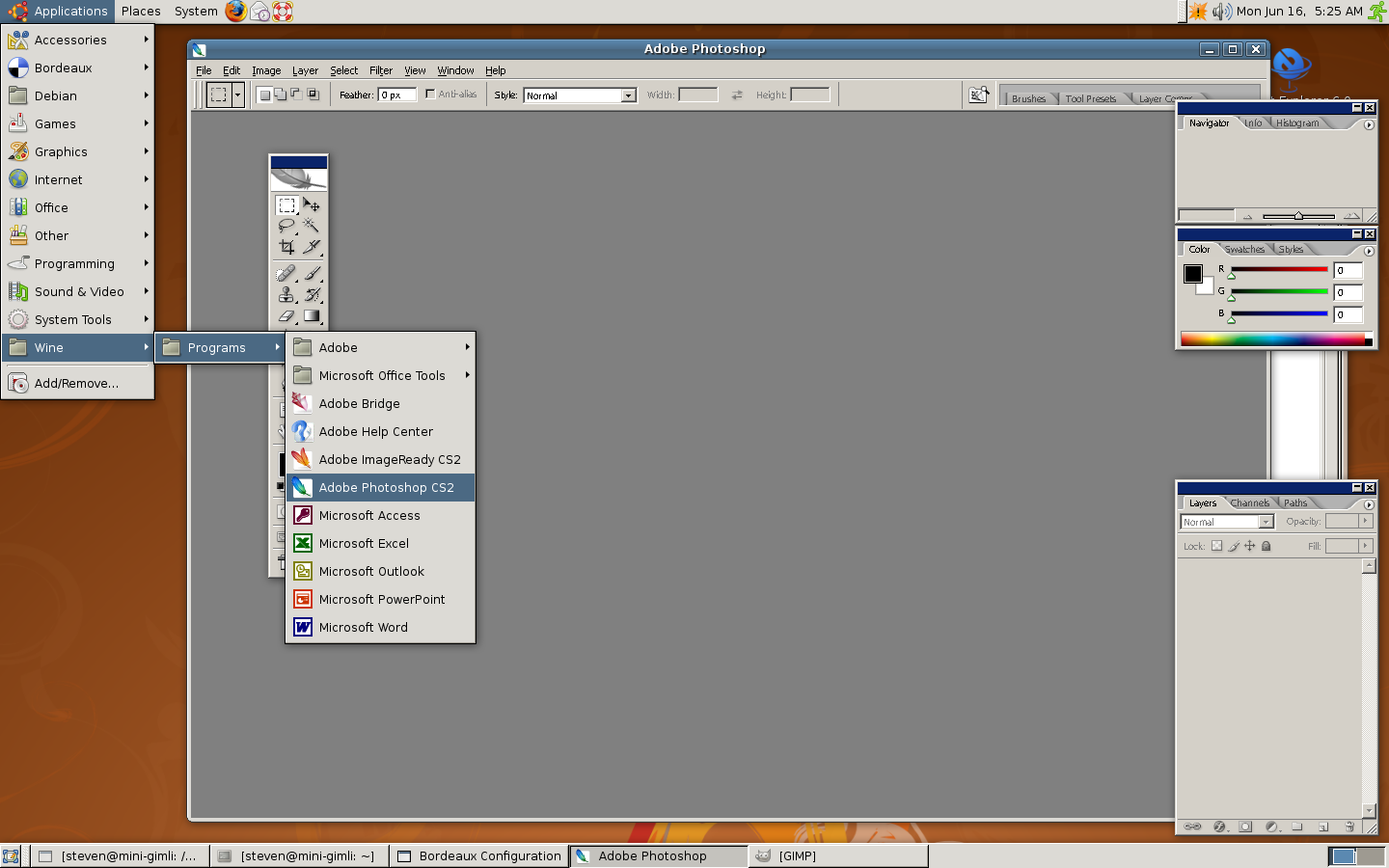Choose Intersect with selection mode

pyautogui.click(x=313, y=95)
